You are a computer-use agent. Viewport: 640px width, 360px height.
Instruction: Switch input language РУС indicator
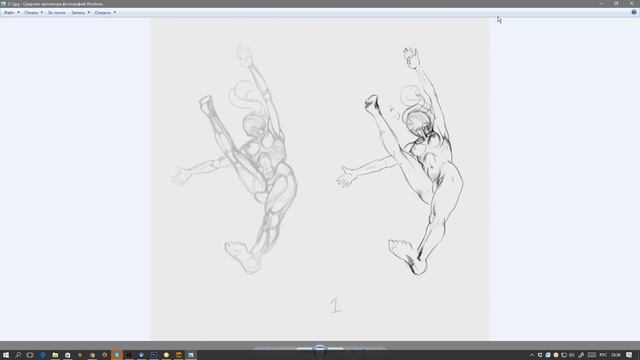click(603, 355)
